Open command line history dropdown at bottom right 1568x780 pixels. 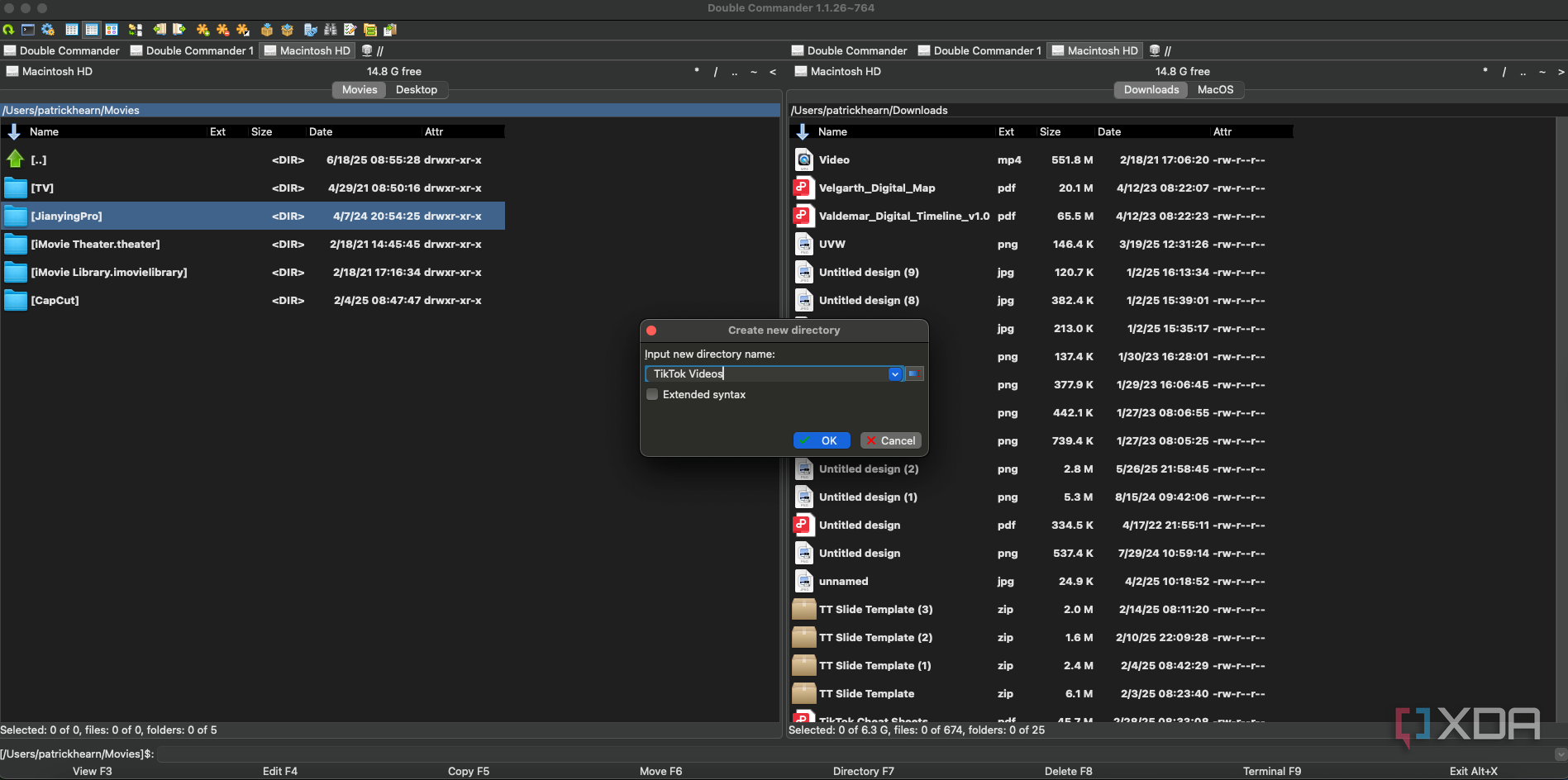pos(1561,754)
